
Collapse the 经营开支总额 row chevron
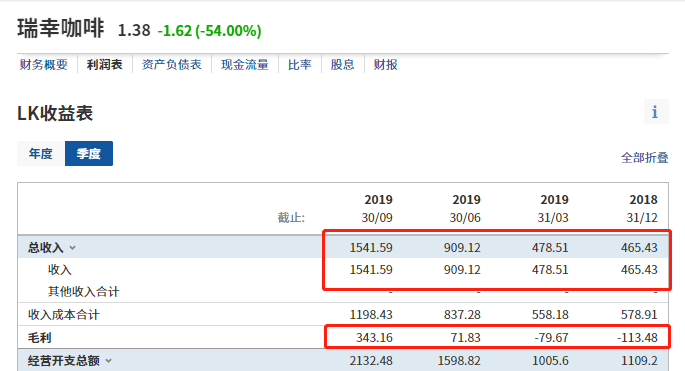coord(109,361)
